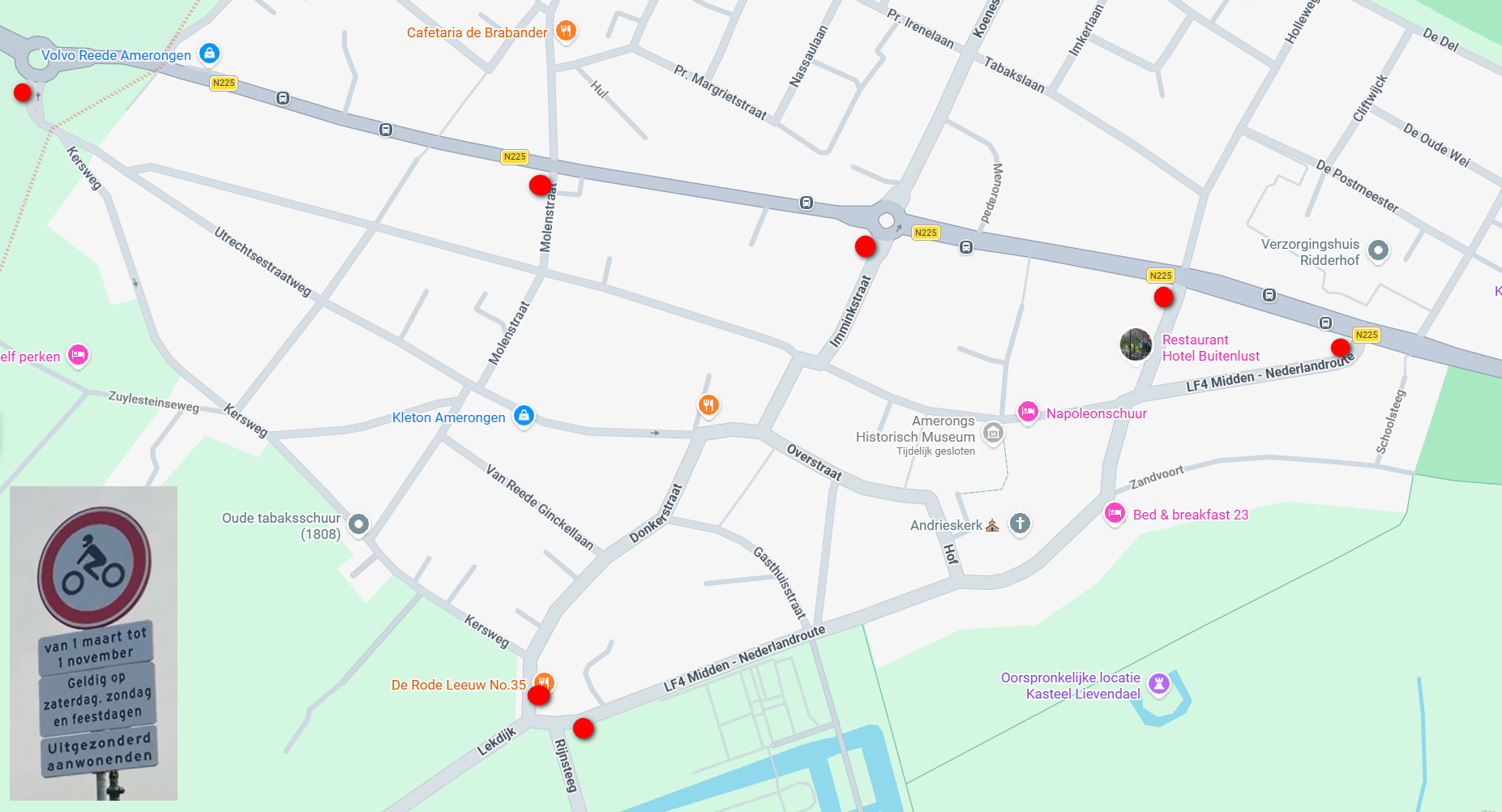Select the red marker near Rijnsteeg
The width and height of the screenshot is (1502, 812).
[x=583, y=729]
